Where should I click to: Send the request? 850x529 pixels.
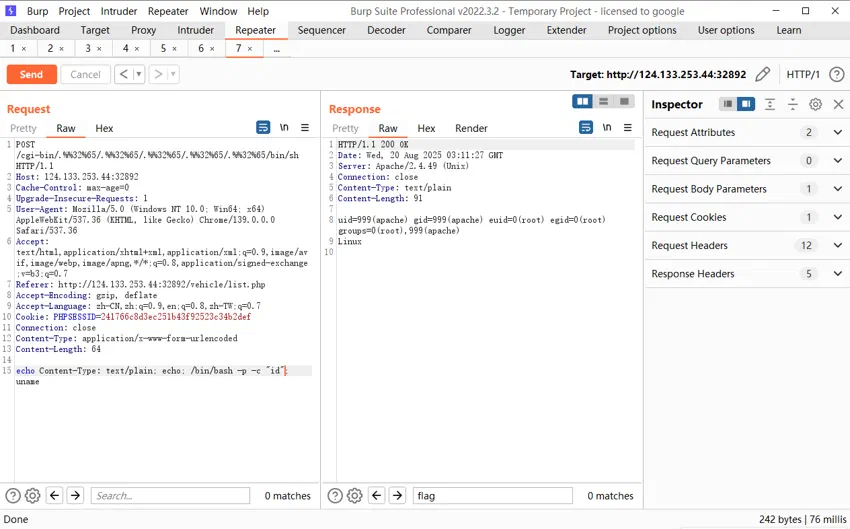tap(31, 74)
